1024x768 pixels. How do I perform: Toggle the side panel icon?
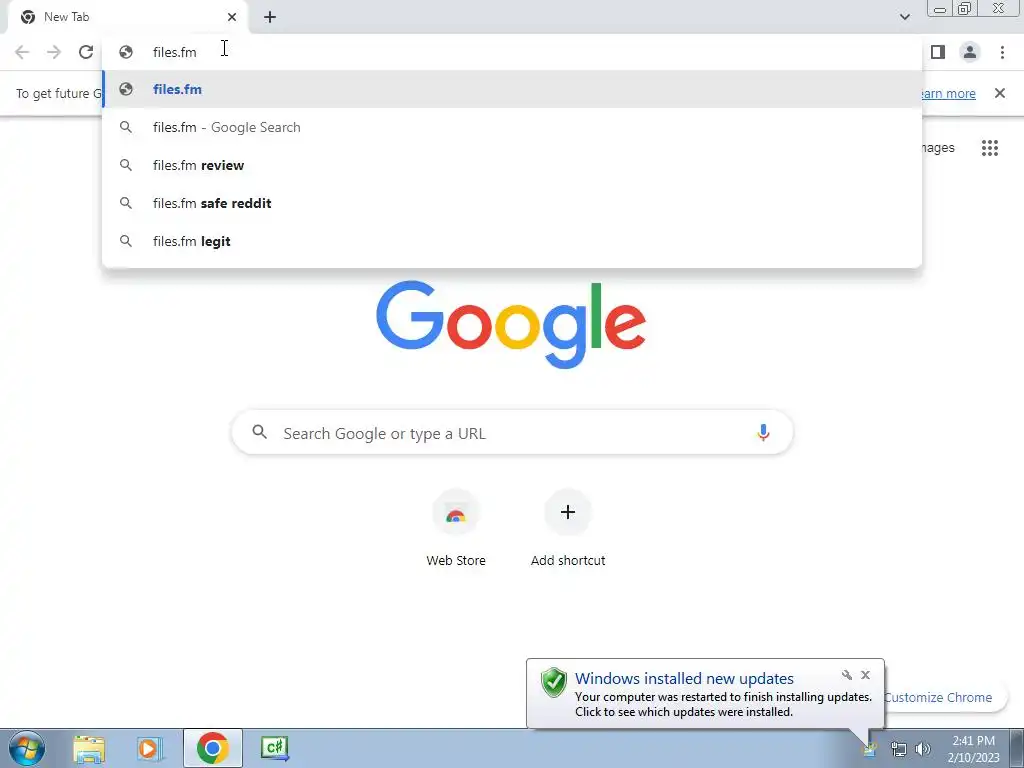tap(938, 52)
